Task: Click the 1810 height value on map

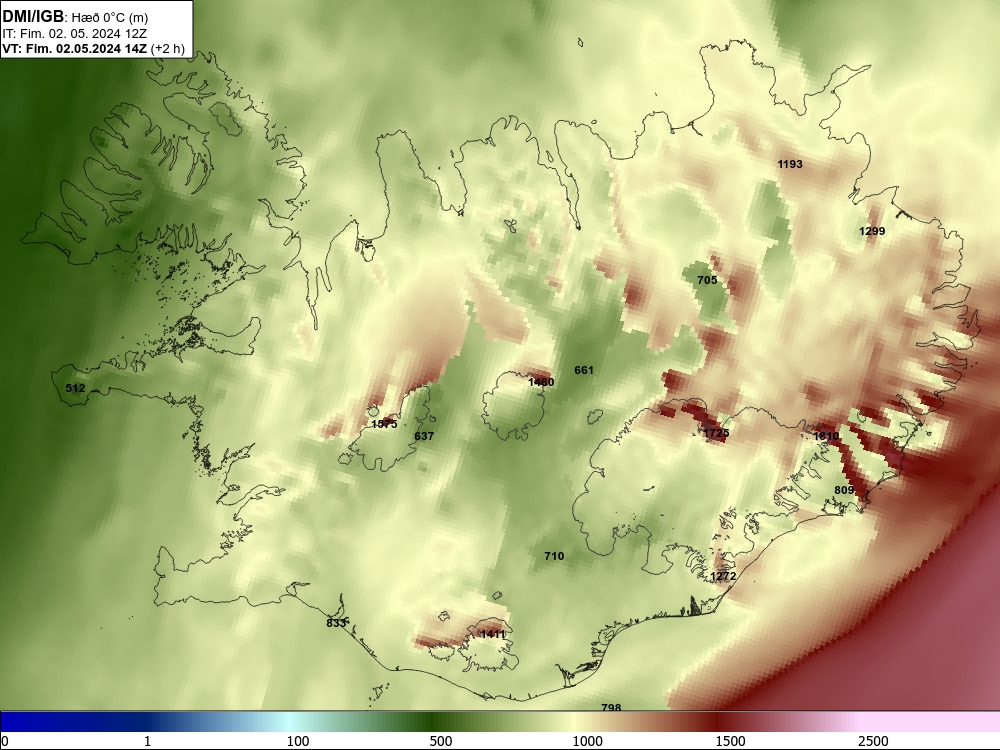Action: tap(826, 436)
